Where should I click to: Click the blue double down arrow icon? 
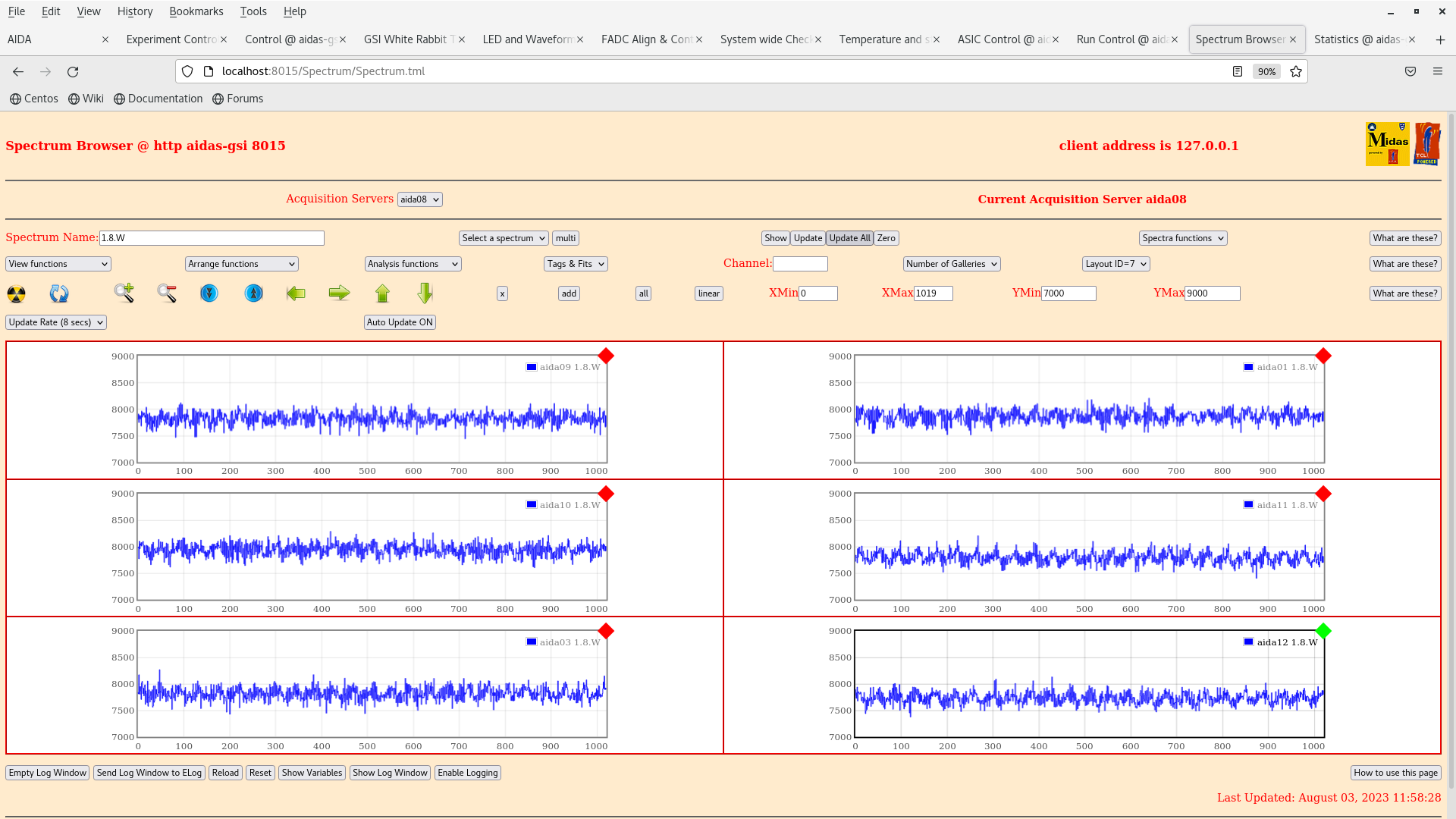[209, 293]
